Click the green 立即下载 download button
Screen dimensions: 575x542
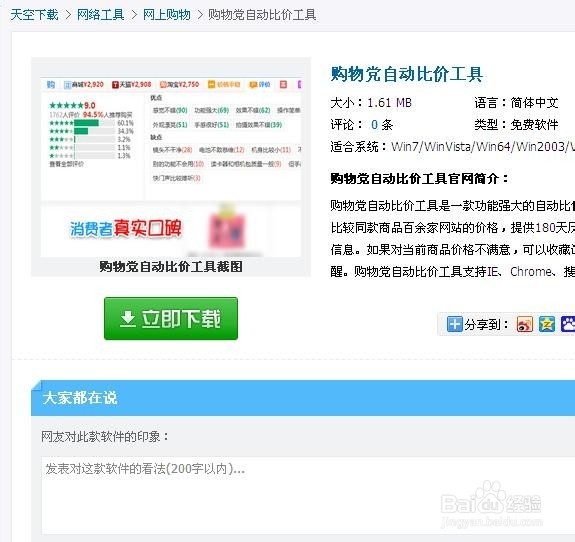pyautogui.click(x=171, y=318)
